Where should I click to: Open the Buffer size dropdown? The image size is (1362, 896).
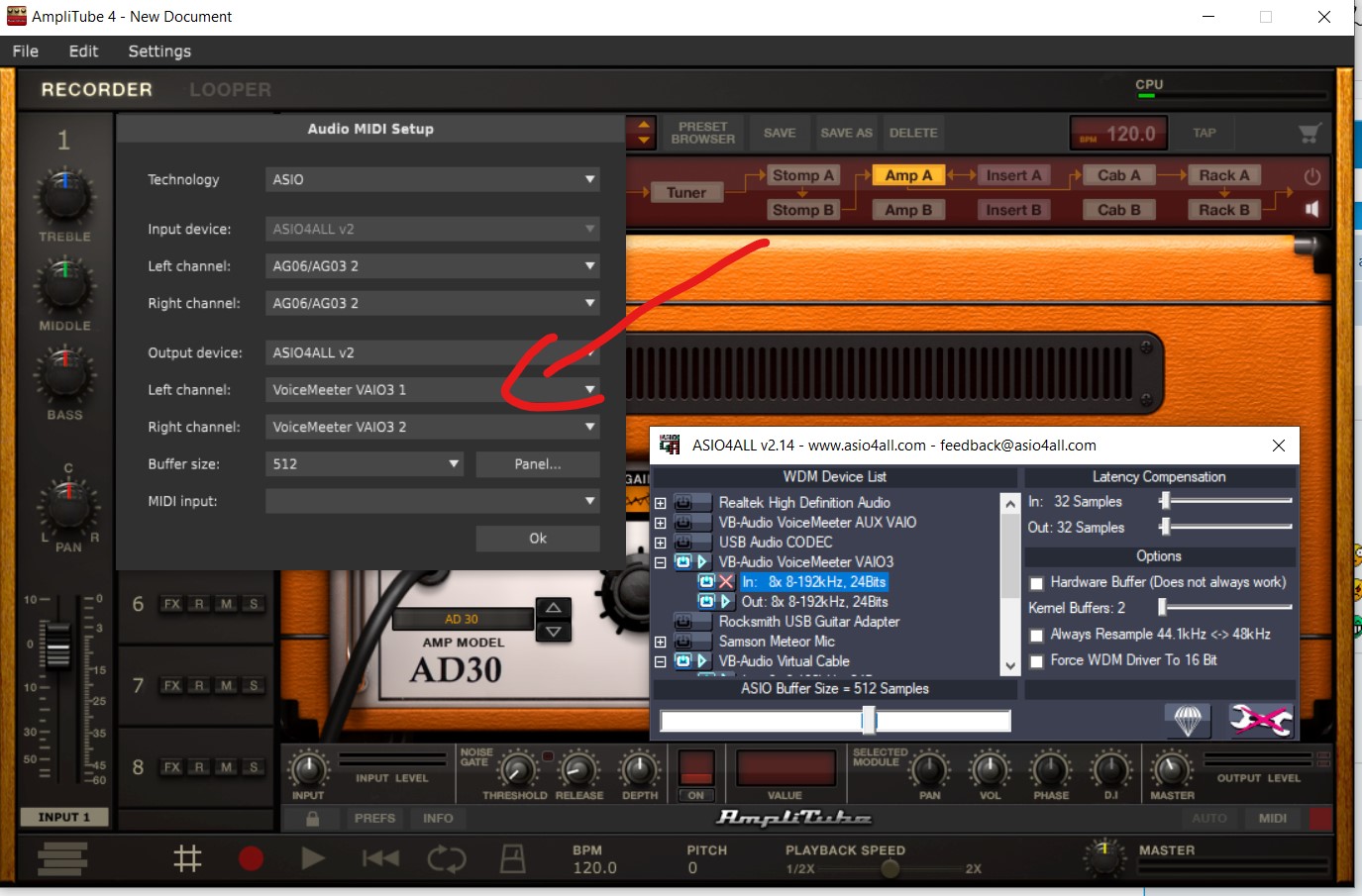point(364,463)
